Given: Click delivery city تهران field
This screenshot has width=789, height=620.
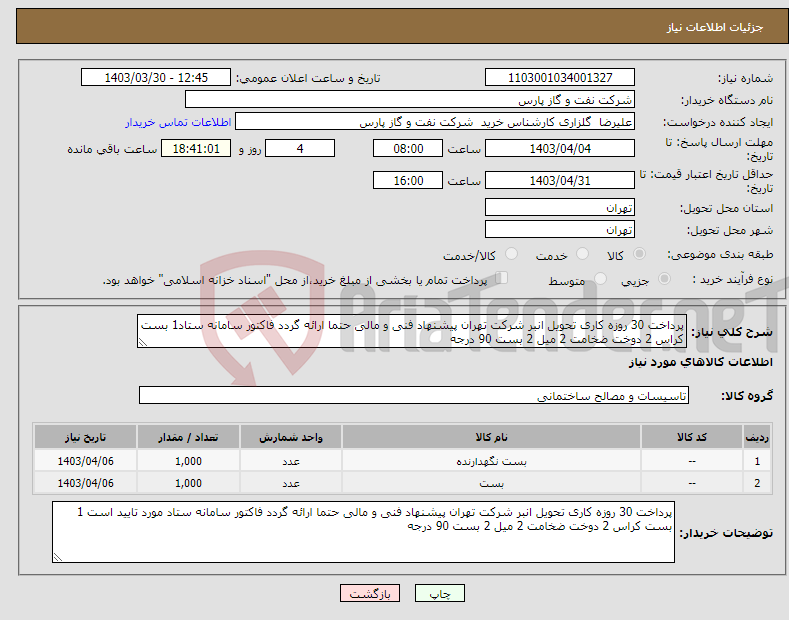Looking at the screenshot, I should [560, 229].
